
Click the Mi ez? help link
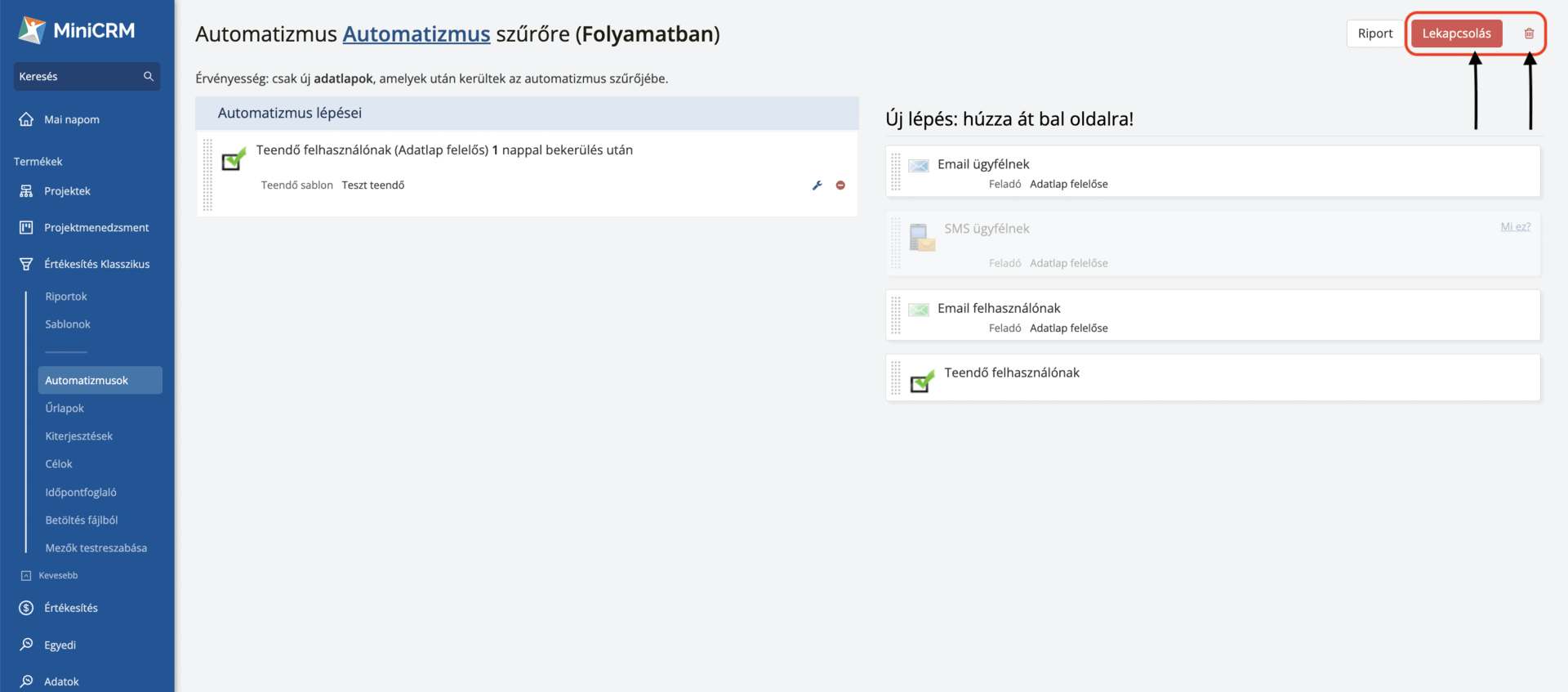pyautogui.click(x=1515, y=226)
